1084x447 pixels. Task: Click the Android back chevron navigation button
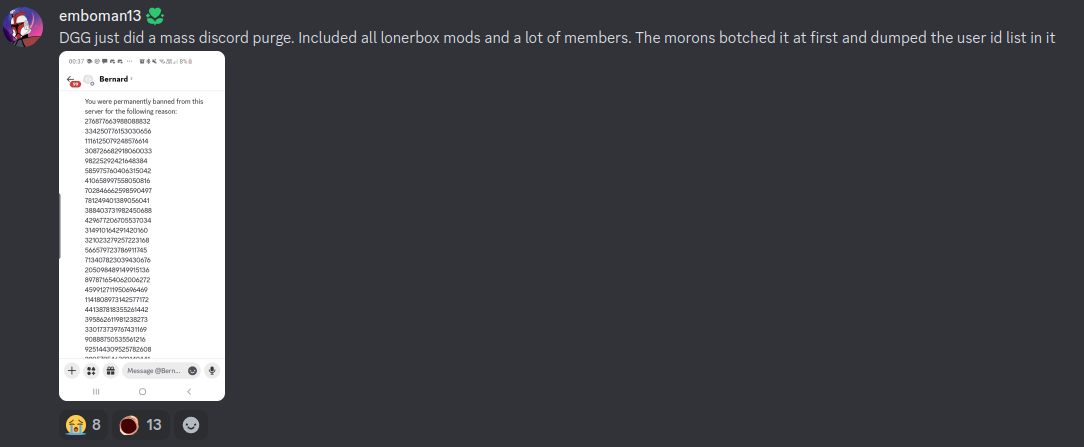click(189, 392)
